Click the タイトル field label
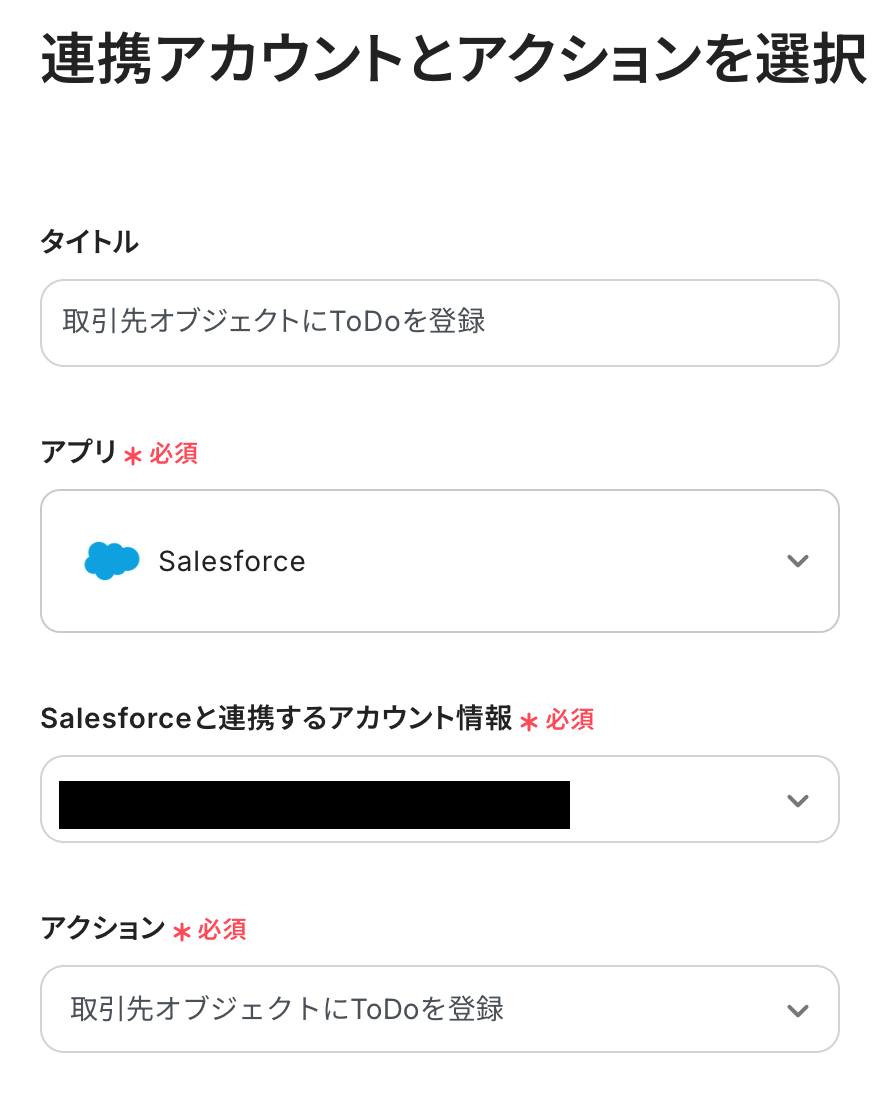Viewport: 886px width, 1112px height. (89, 241)
